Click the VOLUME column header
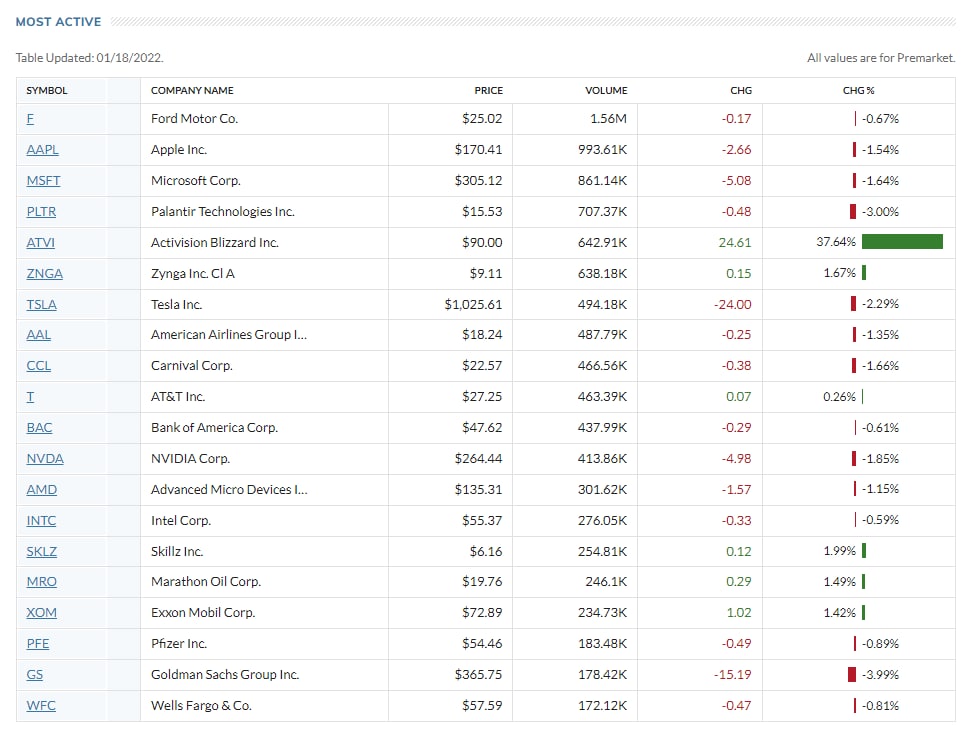Image resolution: width=972 pixels, height=734 pixels. click(606, 91)
